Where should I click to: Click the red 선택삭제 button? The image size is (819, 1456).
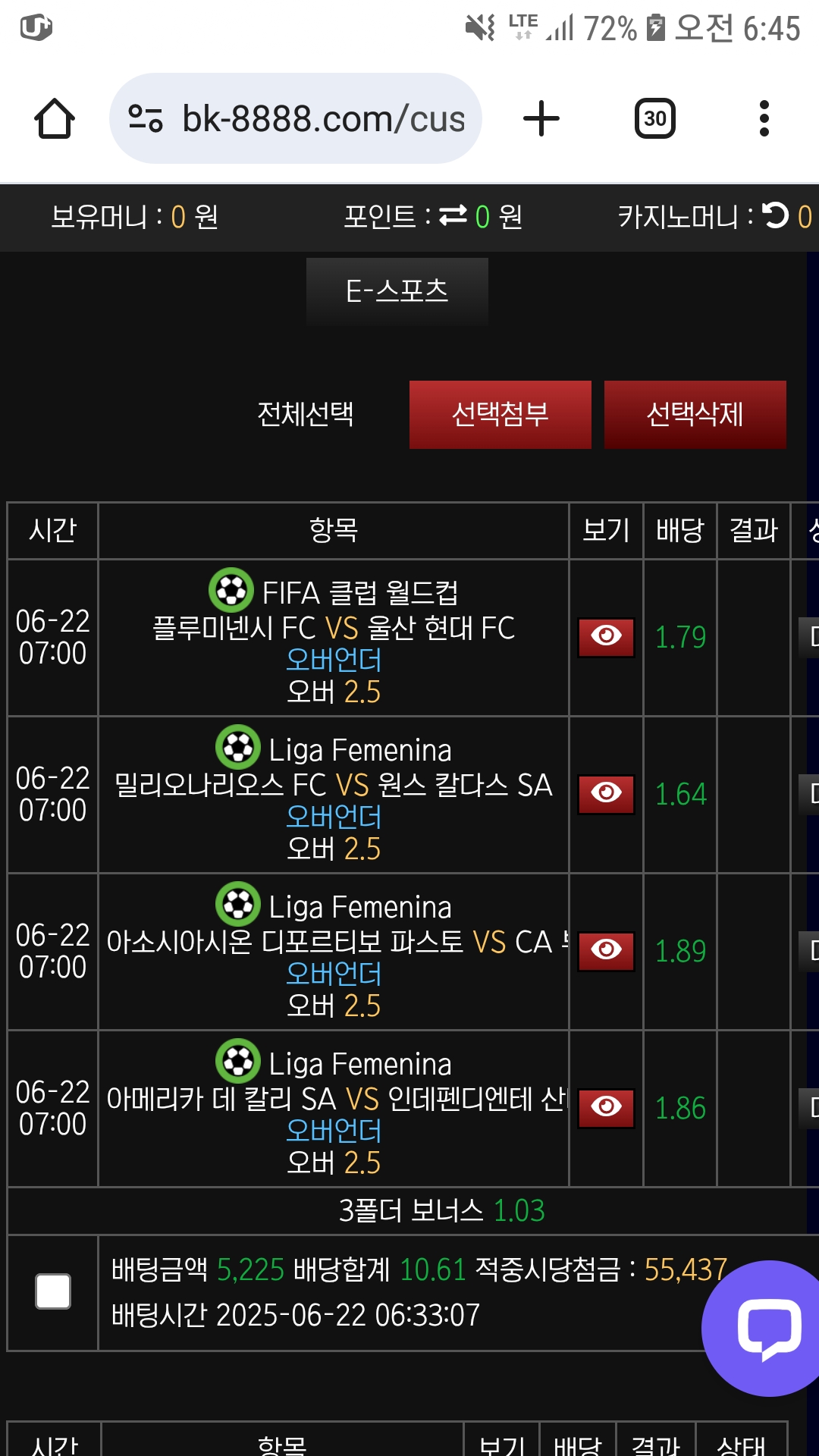695,415
